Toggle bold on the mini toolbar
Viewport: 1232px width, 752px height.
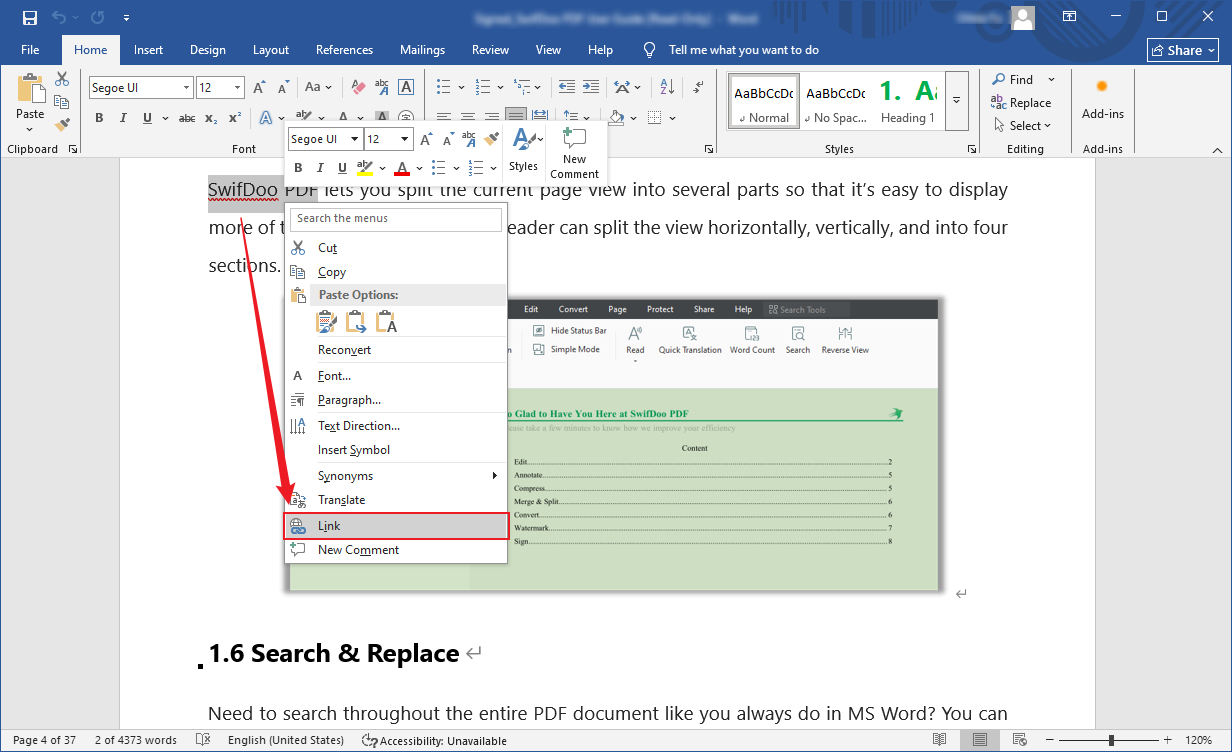click(x=298, y=167)
